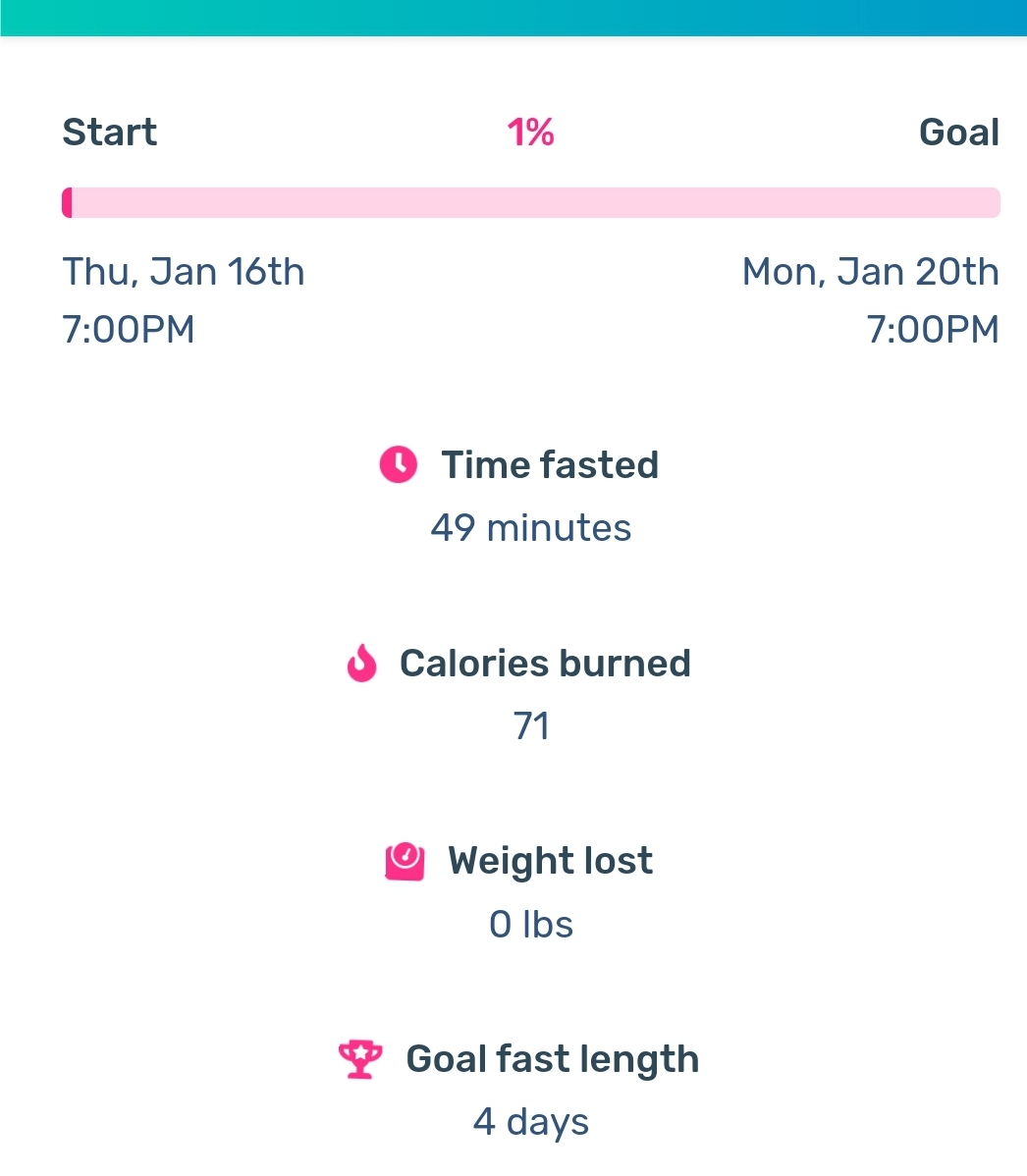Click the Thu, Jan 16th start date
Image resolution: width=1027 pixels, height=1176 pixels.
point(184,272)
